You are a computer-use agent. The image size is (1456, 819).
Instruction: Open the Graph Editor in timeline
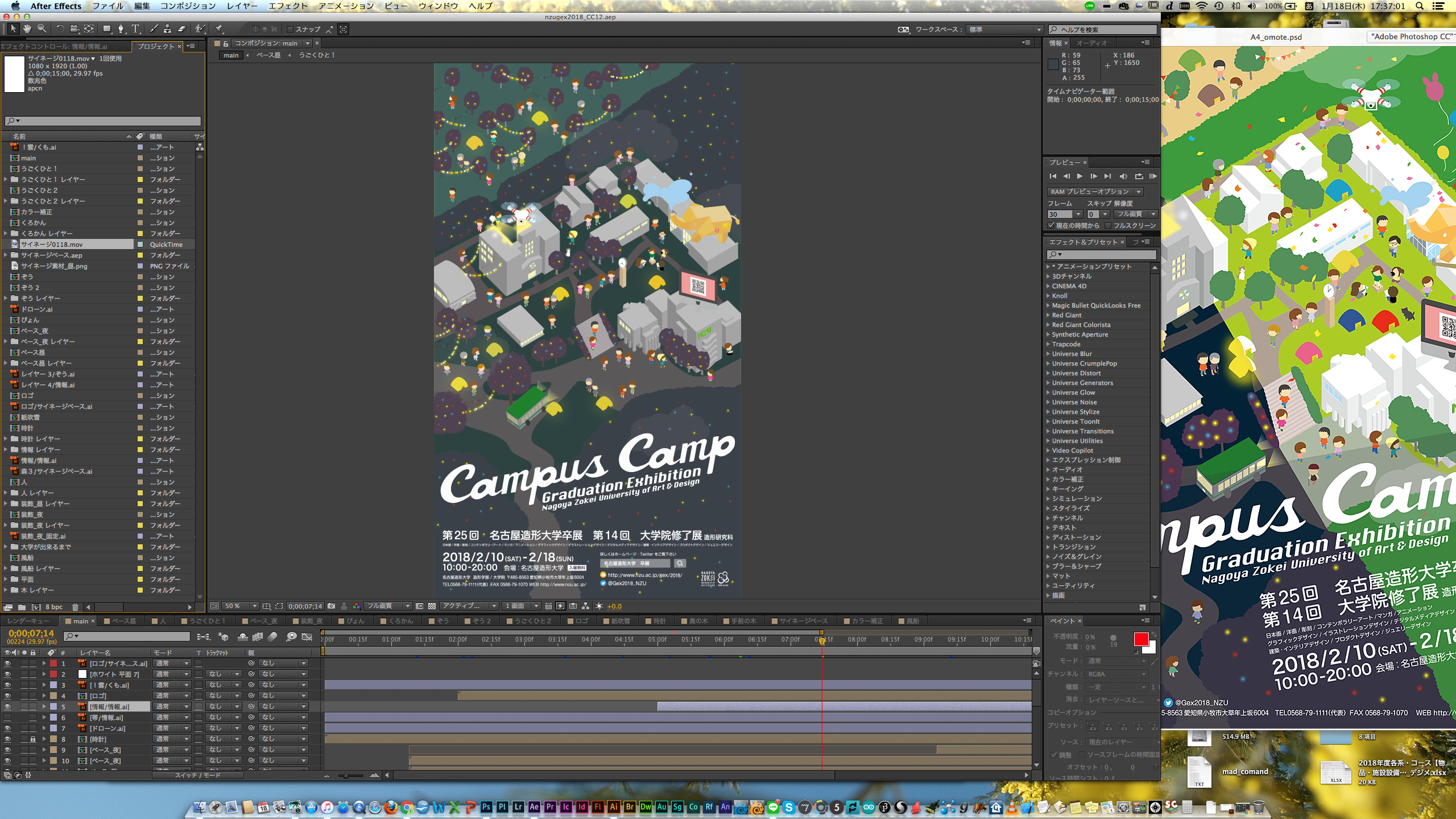tap(307, 637)
